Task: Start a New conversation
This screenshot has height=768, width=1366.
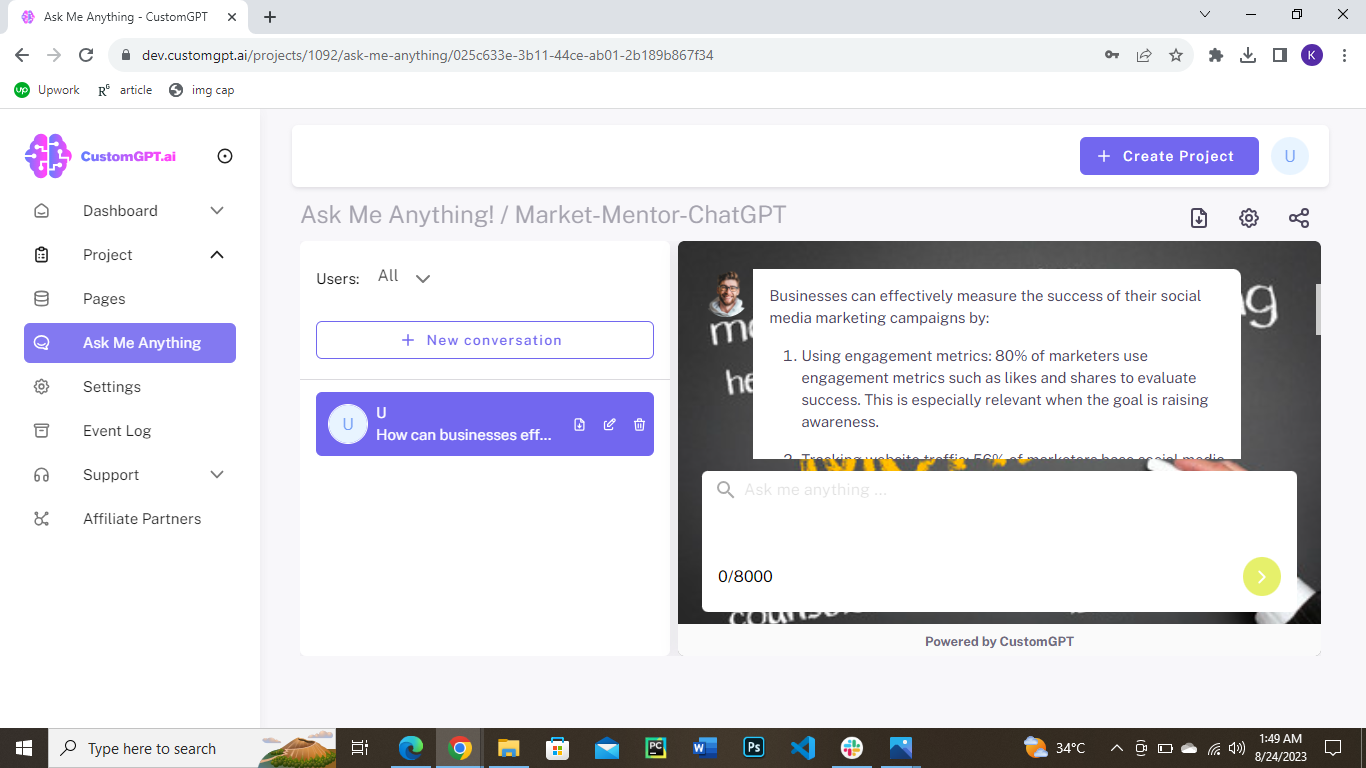Action: click(x=485, y=340)
